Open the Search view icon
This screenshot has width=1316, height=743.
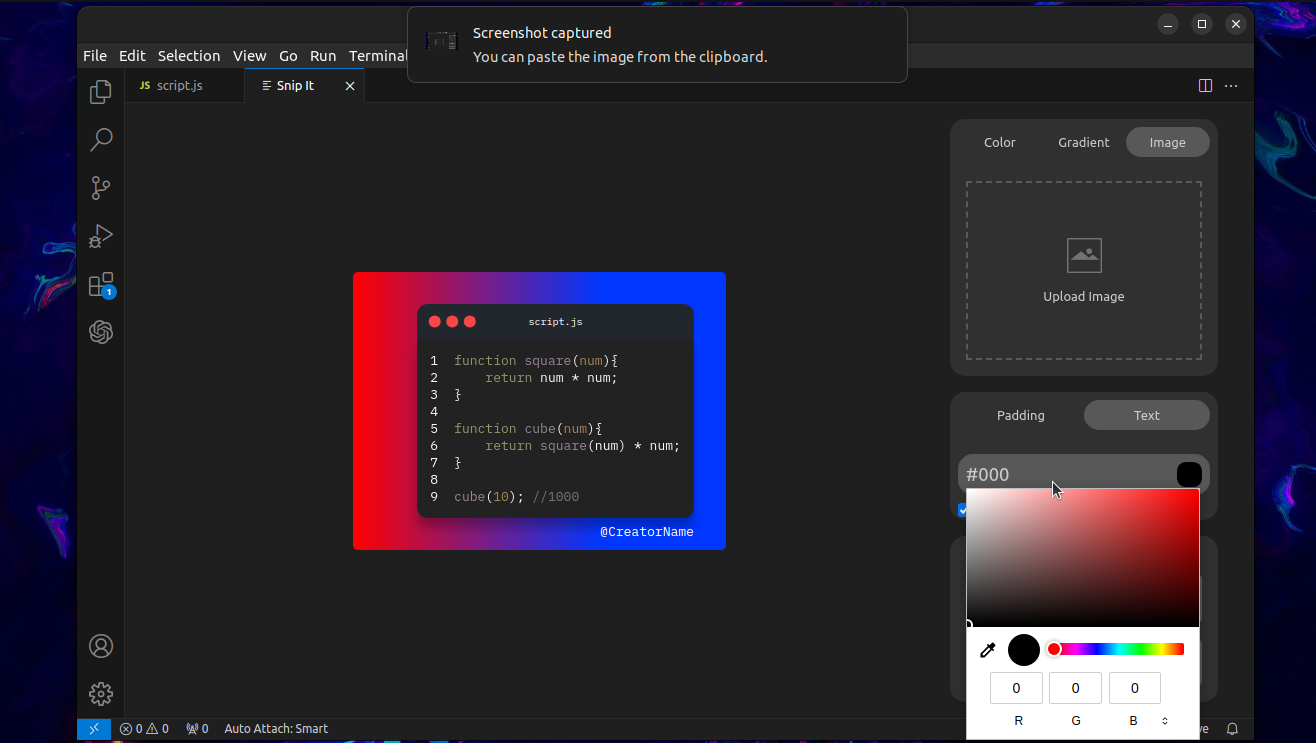100,140
